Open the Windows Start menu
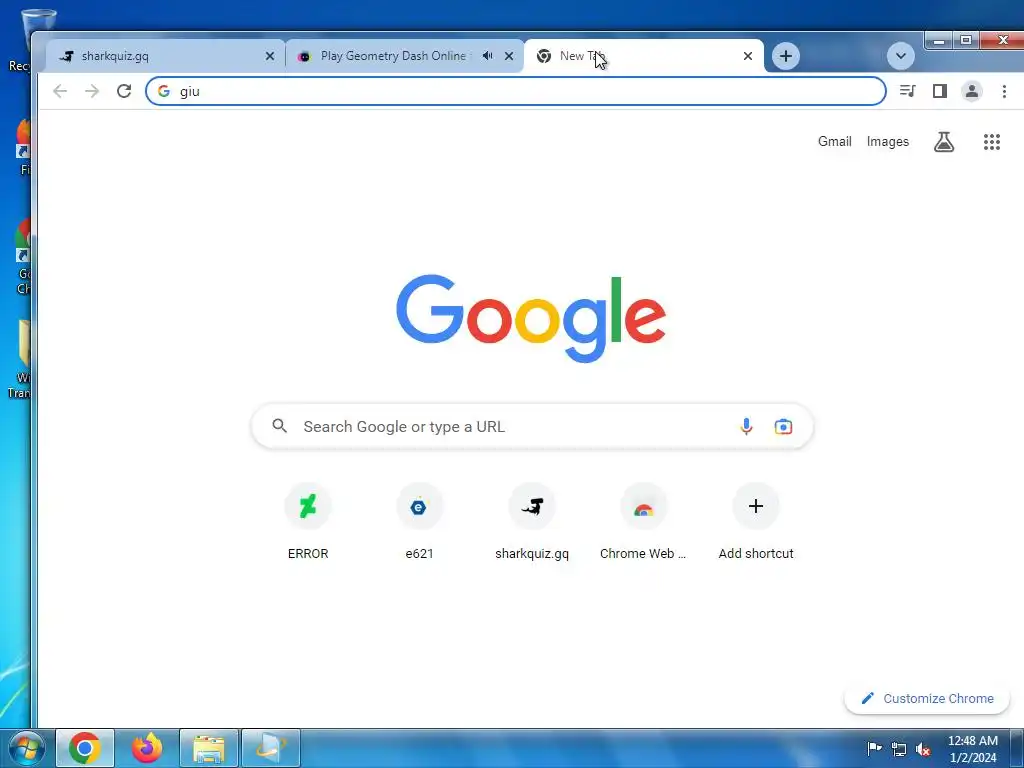The height and width of the screenshot is (768, 1024). point(26,748)
